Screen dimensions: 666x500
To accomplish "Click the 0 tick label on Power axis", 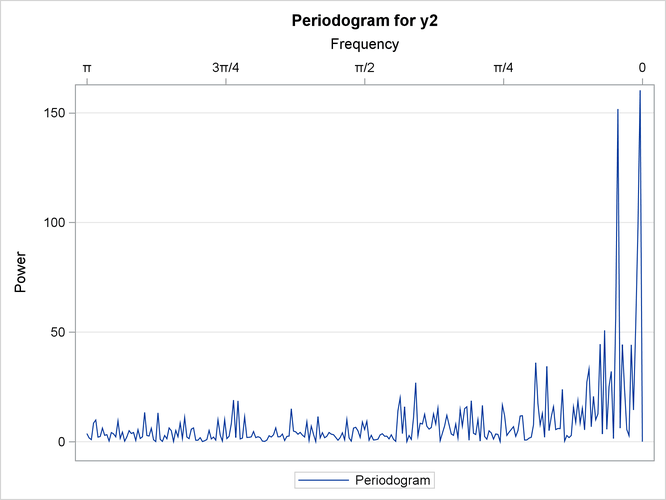I will pyautogui.click(x=60, y=442).
